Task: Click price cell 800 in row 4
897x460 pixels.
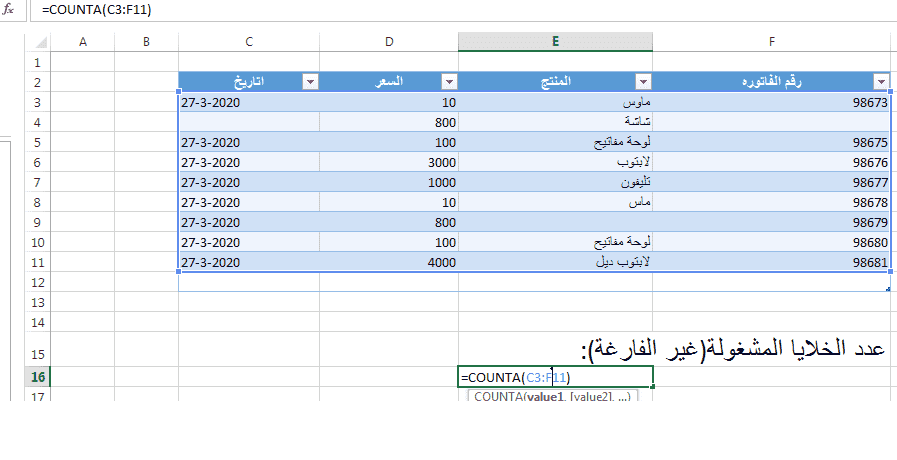Action: [389, 122]
